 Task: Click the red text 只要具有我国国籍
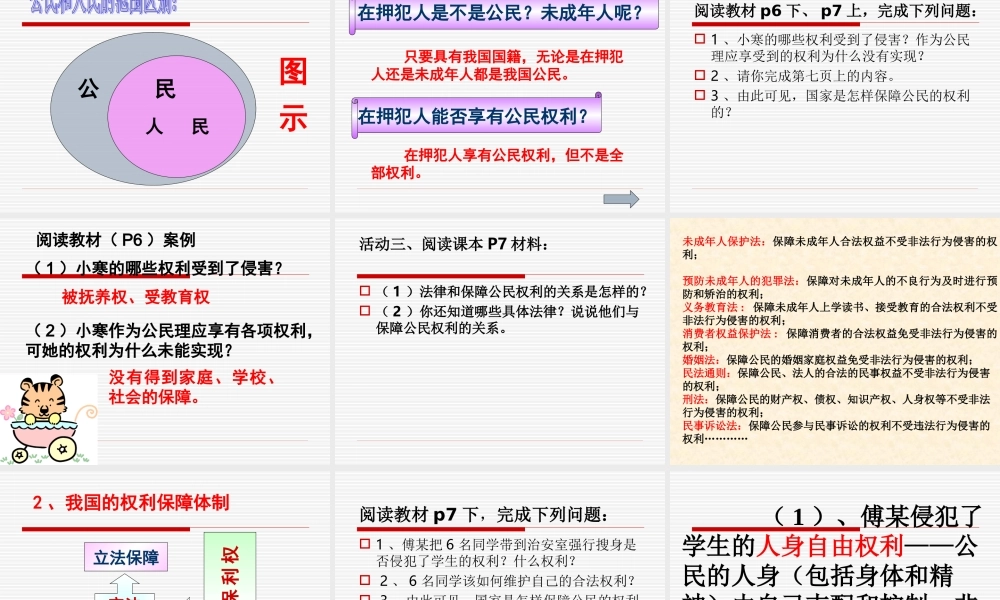(497, 66)
